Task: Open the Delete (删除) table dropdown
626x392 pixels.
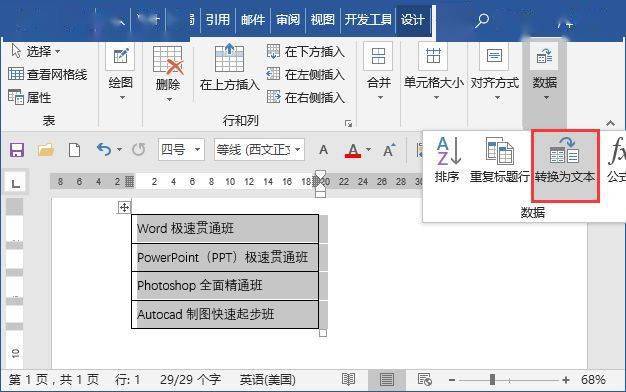Action: click(168, 74)
